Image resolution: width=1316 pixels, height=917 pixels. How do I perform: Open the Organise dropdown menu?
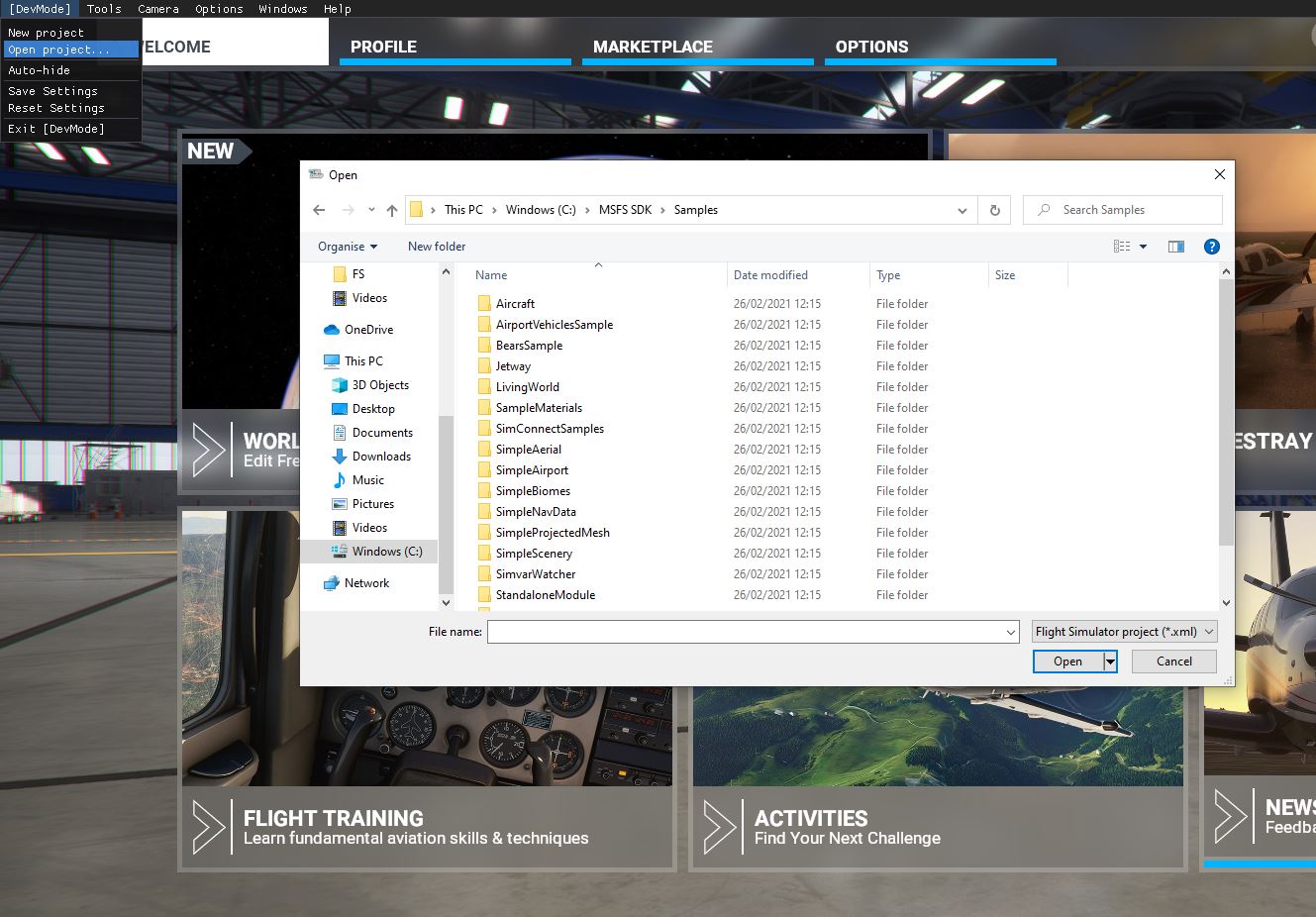[x=347, y=247]
